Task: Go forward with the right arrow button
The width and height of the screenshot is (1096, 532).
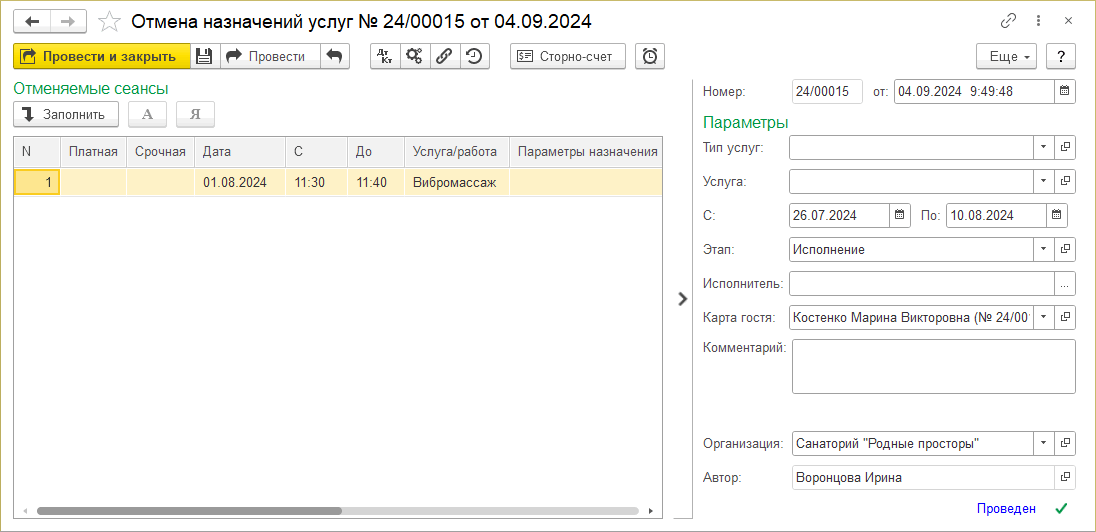Action: [x=68, y=21]
